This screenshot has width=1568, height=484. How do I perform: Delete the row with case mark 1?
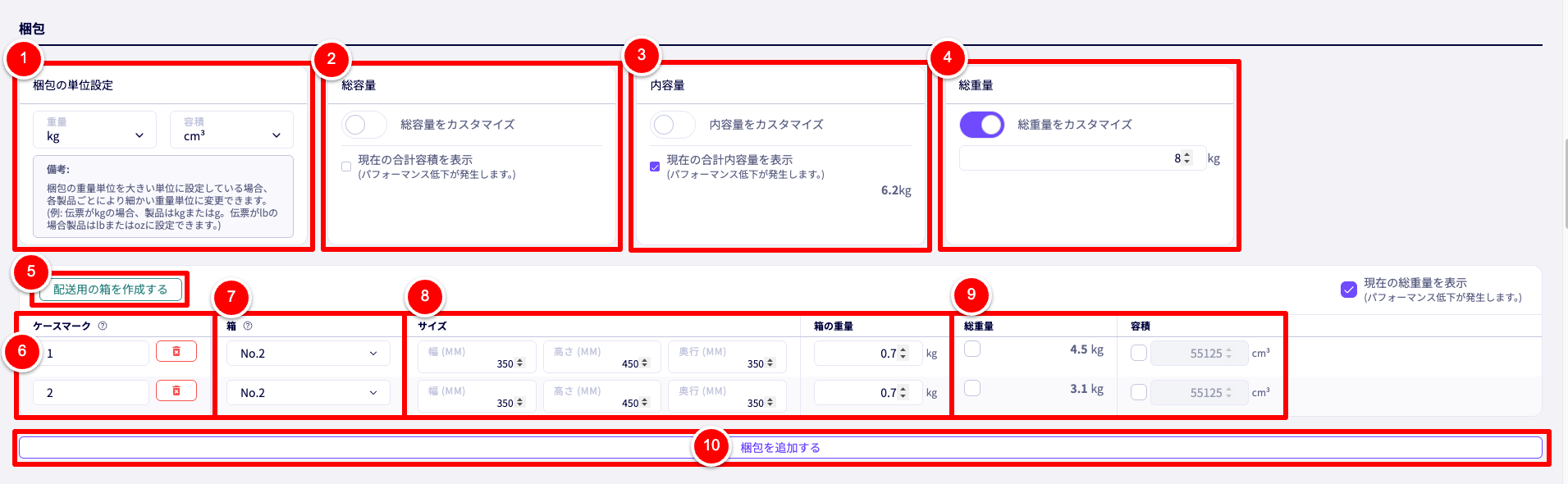[x=176, y=351]
